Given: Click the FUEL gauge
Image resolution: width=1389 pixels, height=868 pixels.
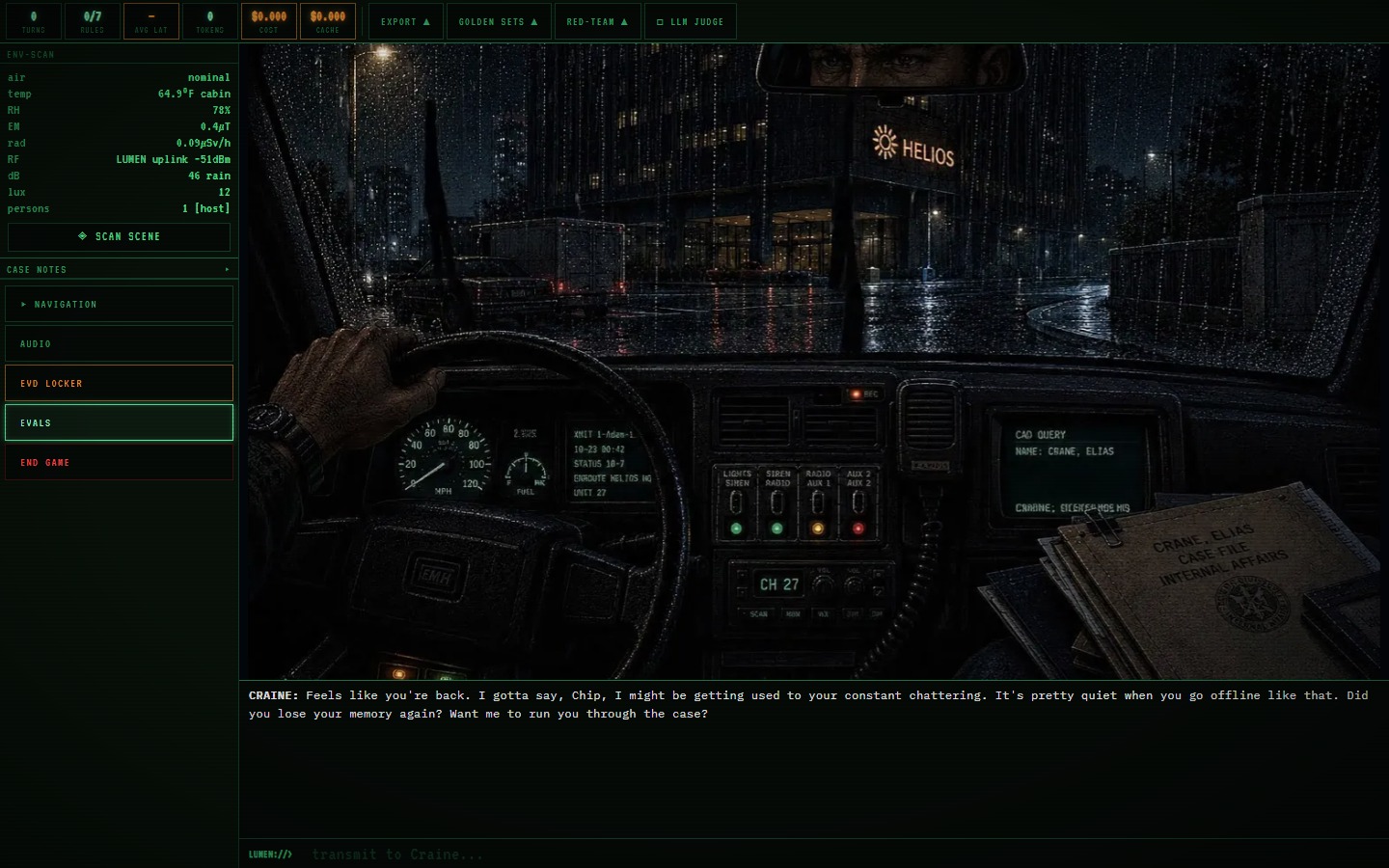Looking at the screenshot, I should click(x=526, y=472).
